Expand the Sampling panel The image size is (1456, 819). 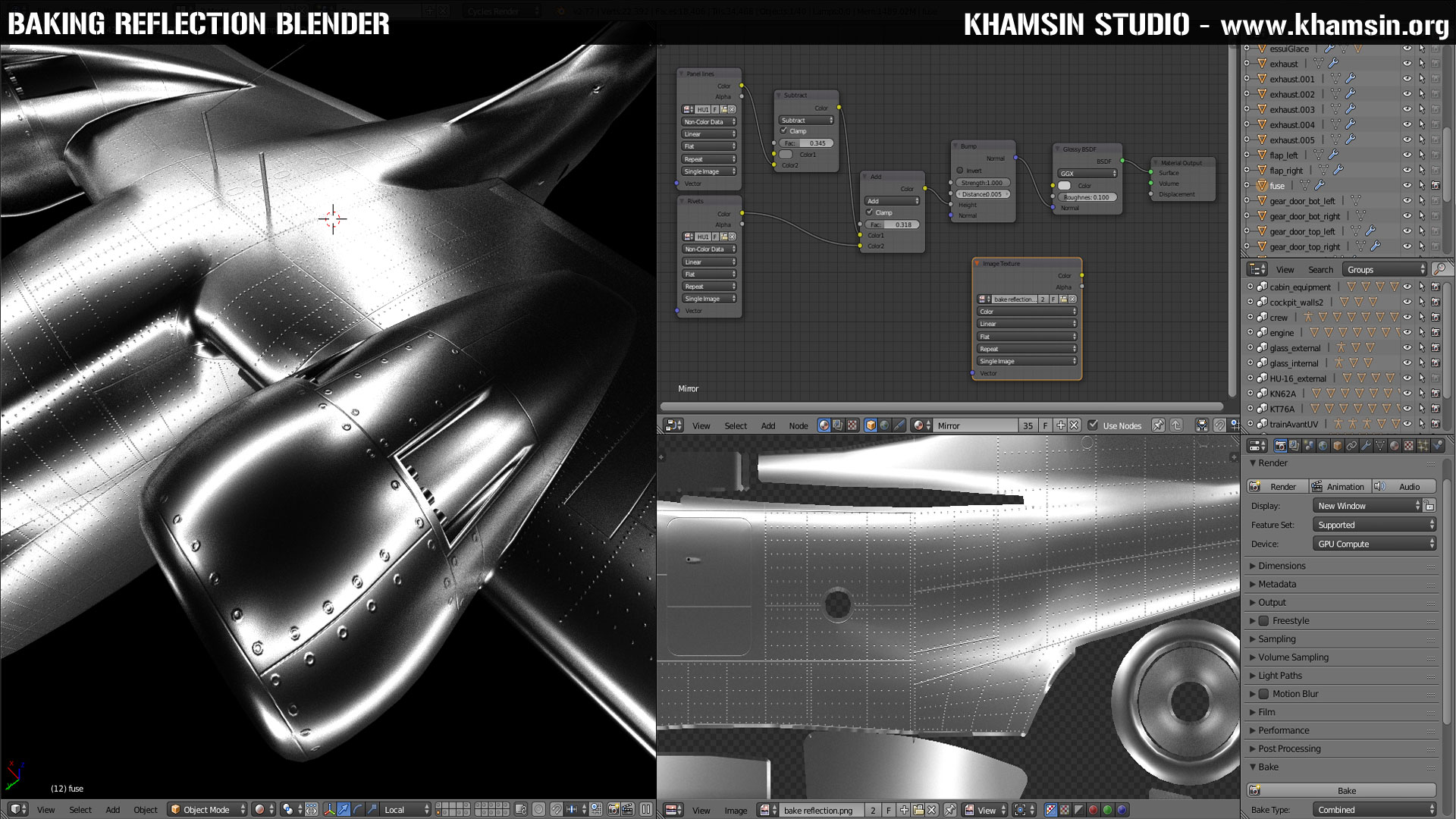pyautogui.click(x=1277, y=639)
